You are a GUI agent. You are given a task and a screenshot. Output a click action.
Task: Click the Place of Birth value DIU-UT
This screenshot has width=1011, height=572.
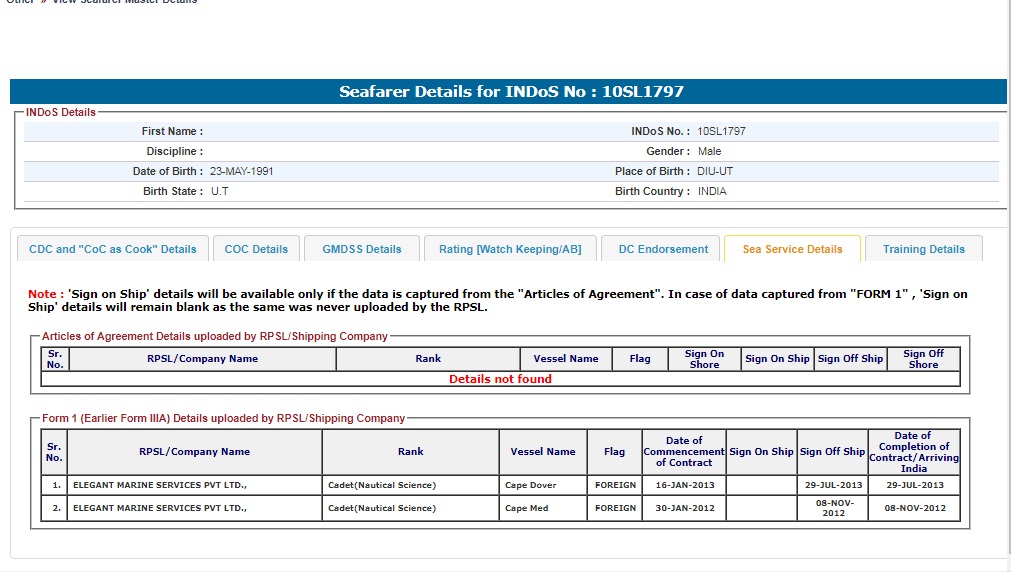tap(715, 171)
